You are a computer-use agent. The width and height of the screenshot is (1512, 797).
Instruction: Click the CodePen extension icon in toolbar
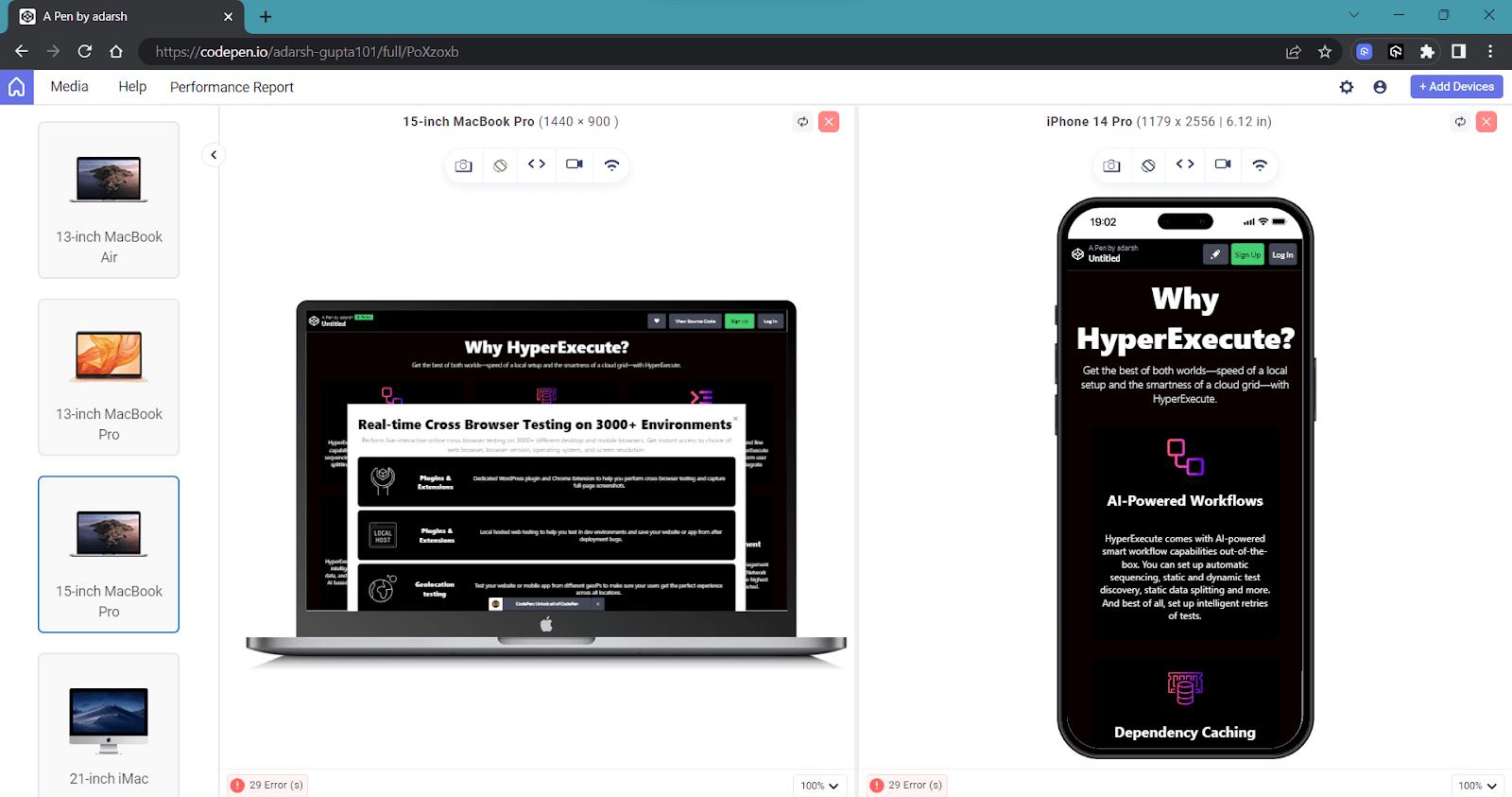(x=1396, y=52)
